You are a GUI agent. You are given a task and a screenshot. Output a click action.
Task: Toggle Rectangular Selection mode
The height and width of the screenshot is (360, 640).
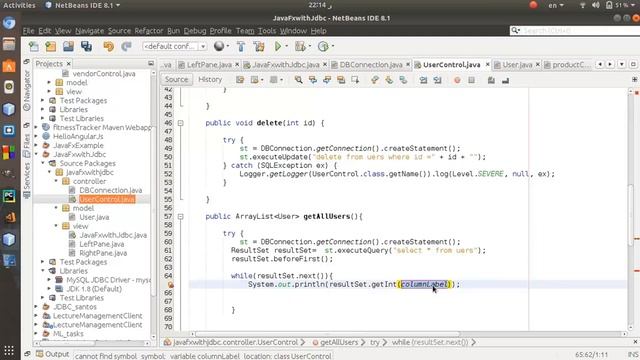[x=355, y=80]
